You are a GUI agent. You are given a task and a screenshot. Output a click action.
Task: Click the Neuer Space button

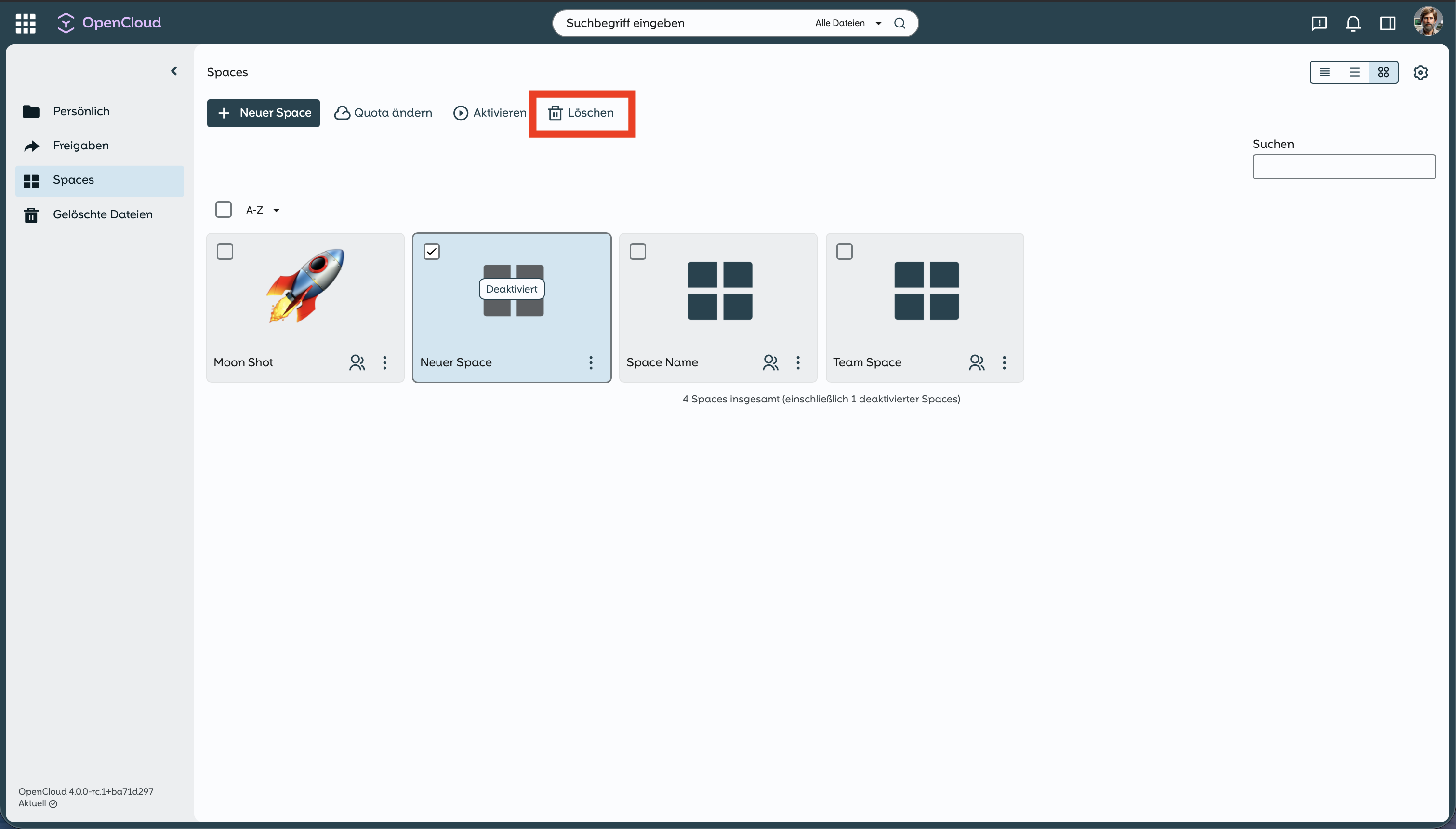[x=264, y=113]
